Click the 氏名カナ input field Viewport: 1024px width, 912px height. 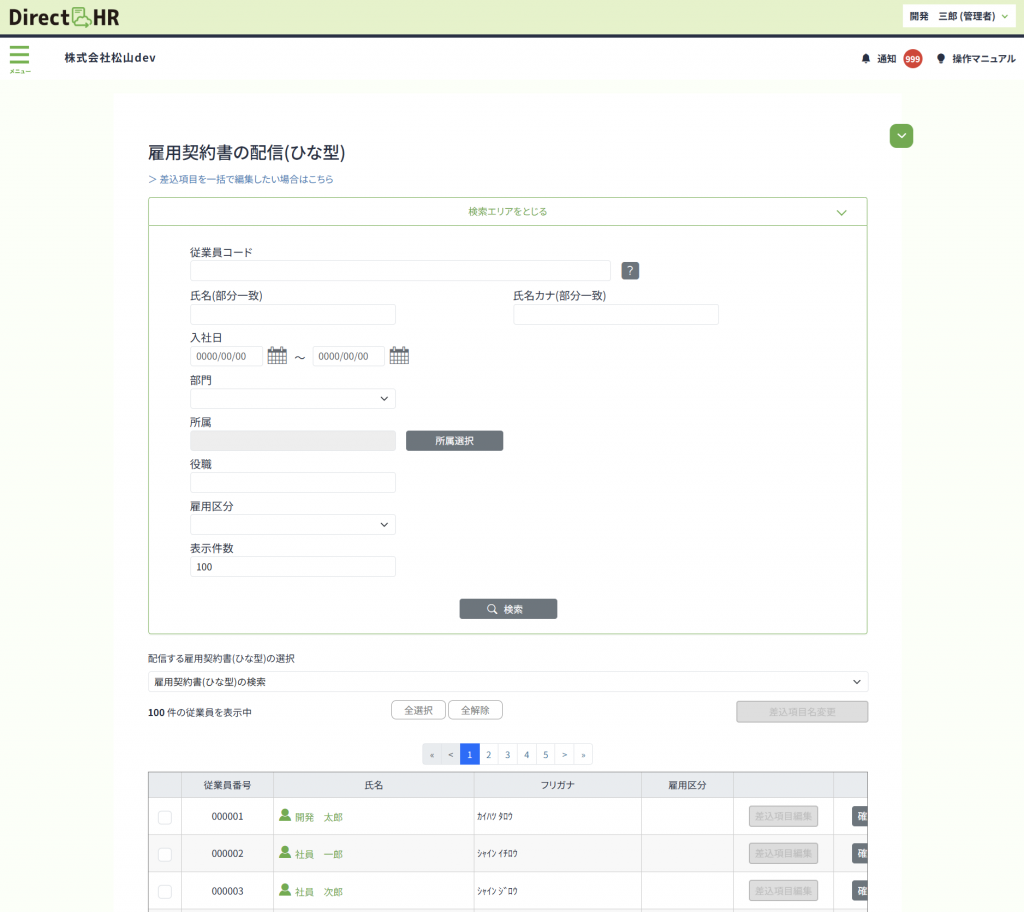pos(616,315)
